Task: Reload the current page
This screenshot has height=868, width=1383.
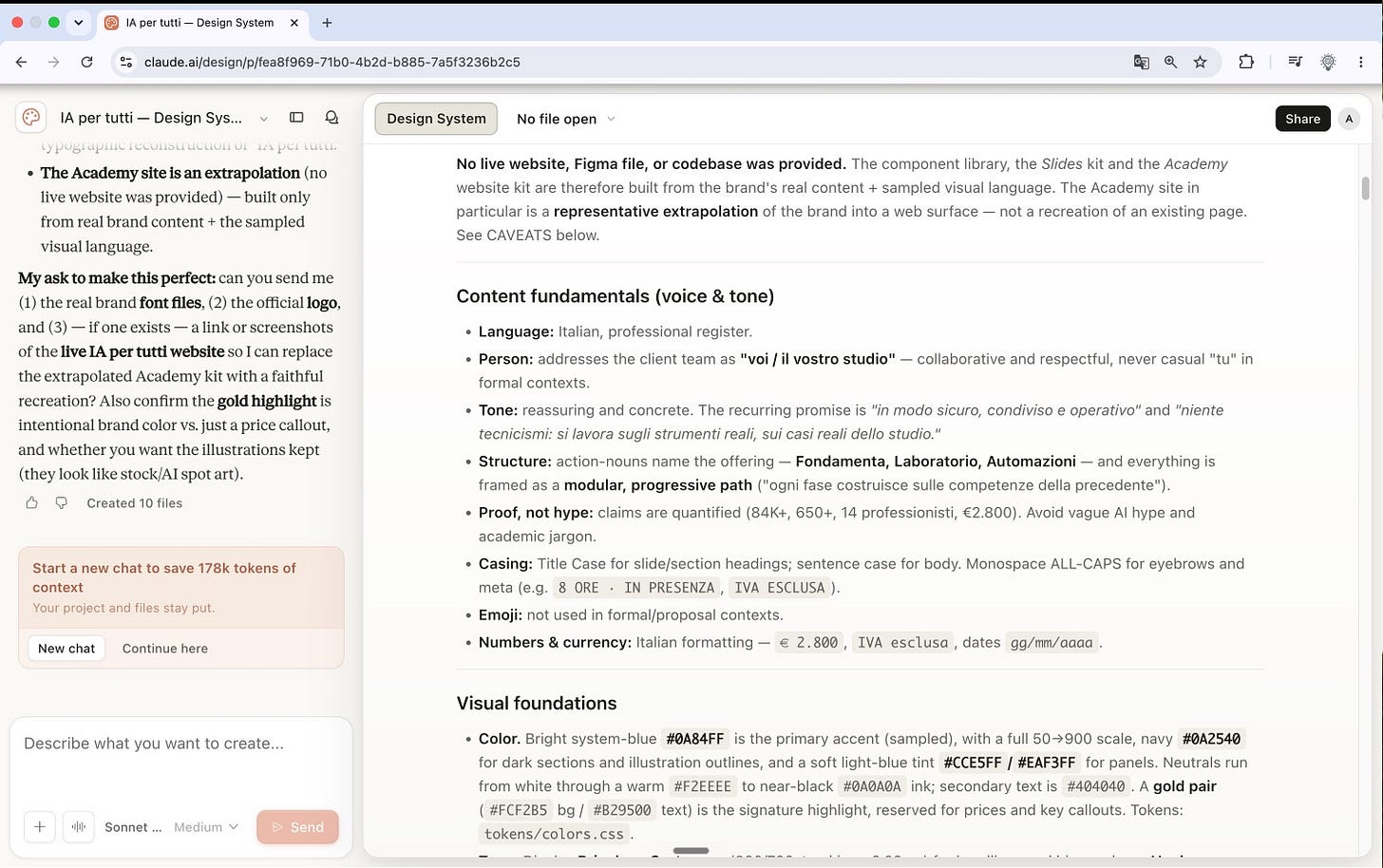Action: (86, 62)
